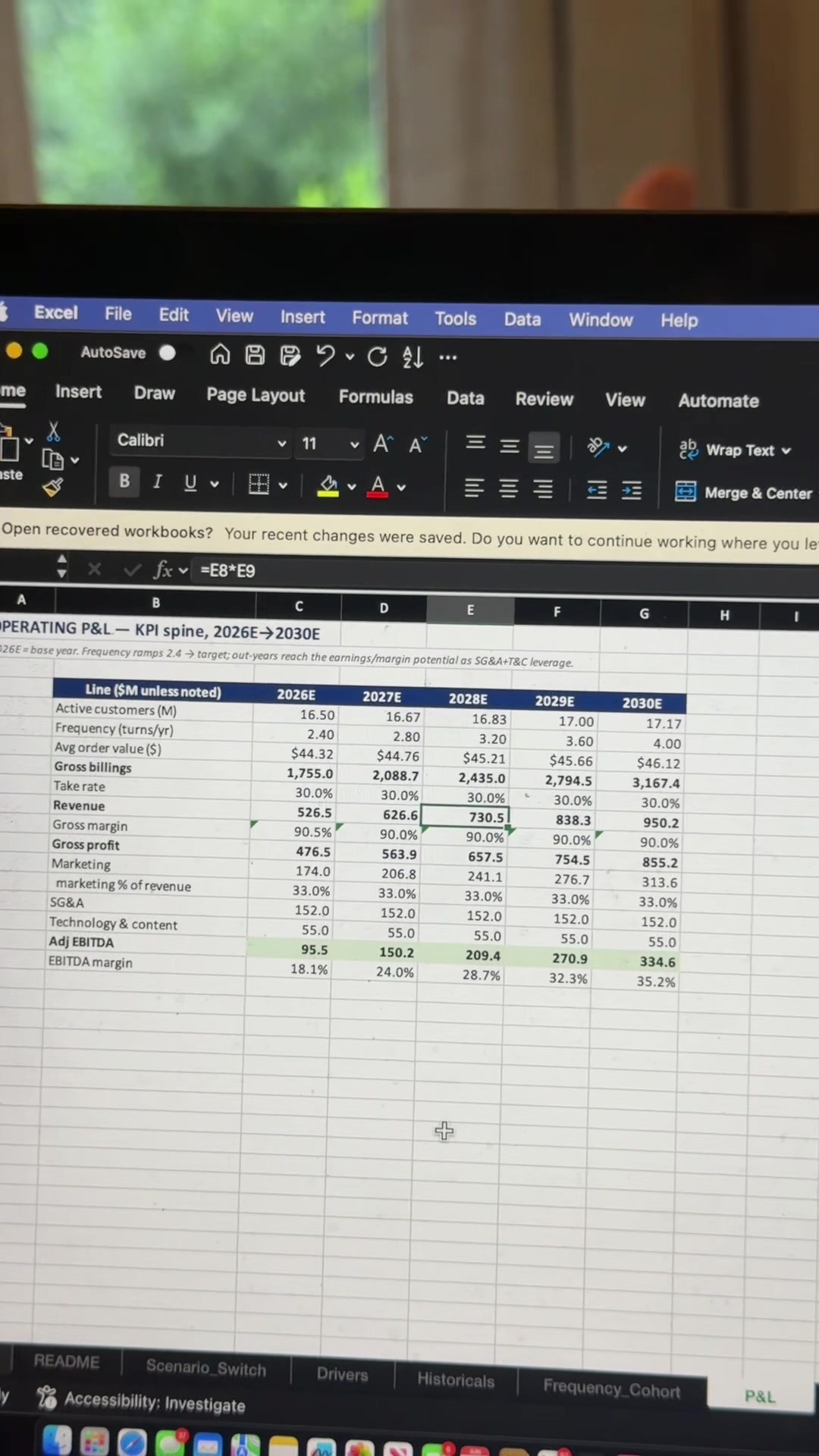The image size is (819, 1456).
Task: Click the Home icon in the quick access toolbar
Action: [x=220, y=354]
